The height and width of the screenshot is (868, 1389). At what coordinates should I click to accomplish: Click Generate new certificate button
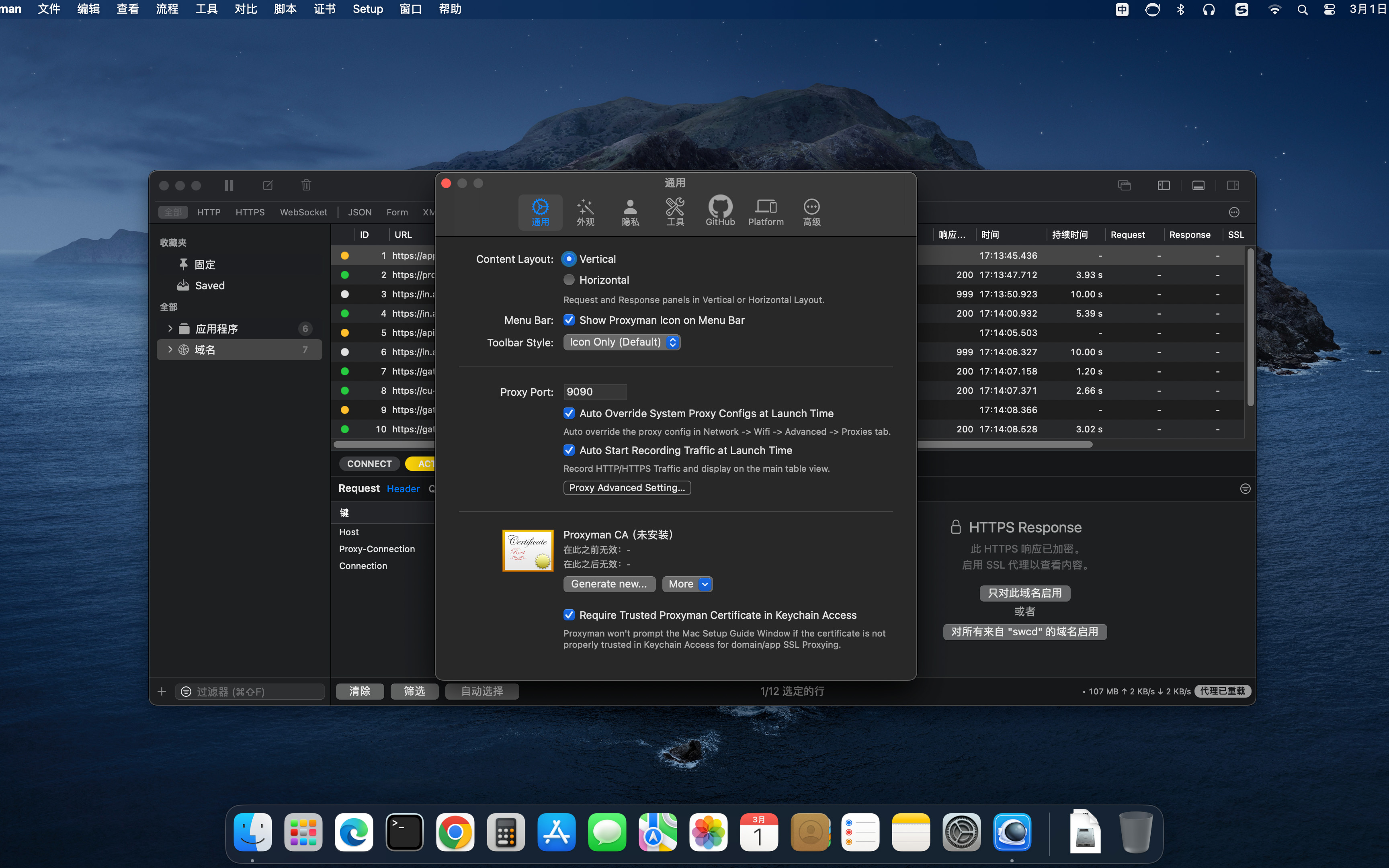point(609,584)
